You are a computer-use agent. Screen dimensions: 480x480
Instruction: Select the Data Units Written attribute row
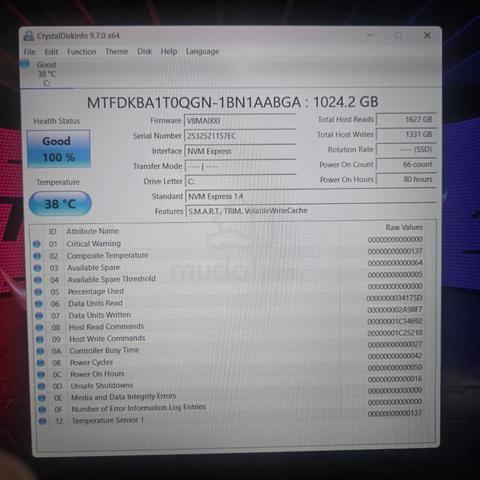tap(230, 315)
